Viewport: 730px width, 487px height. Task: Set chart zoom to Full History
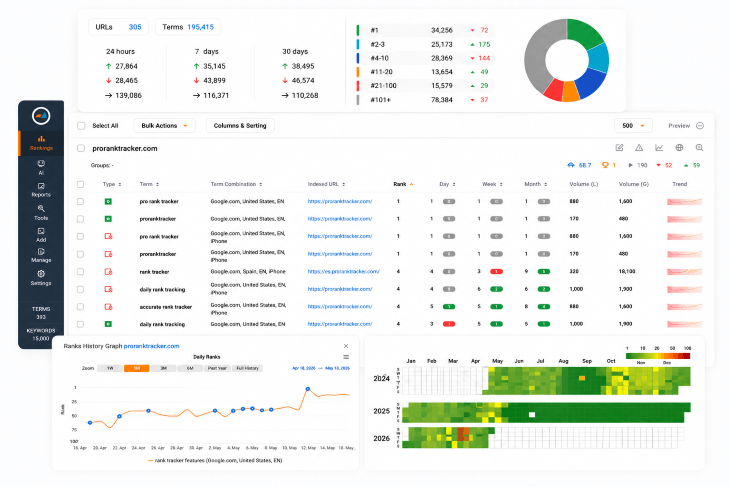tap(247, 368)
